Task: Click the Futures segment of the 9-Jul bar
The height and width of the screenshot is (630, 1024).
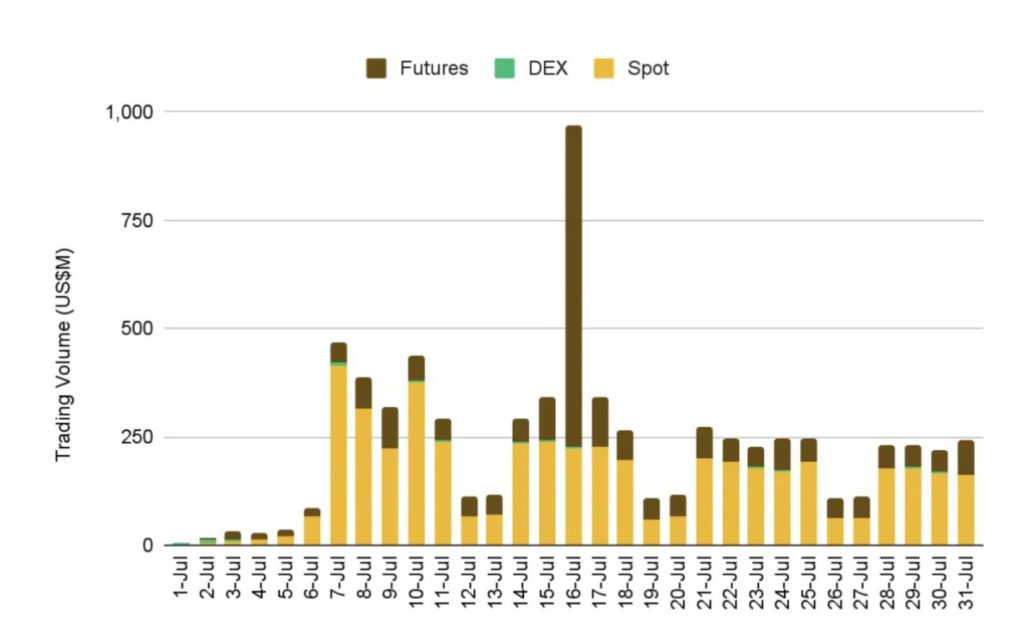Action: (x=390, y=427)
